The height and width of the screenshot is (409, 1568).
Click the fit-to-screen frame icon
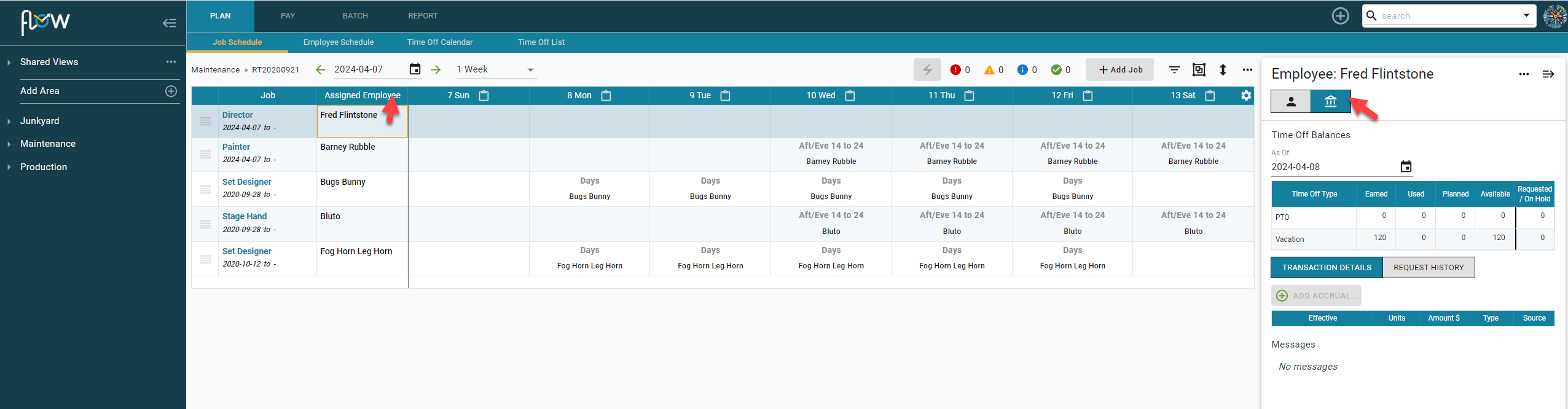point(1199,70)
